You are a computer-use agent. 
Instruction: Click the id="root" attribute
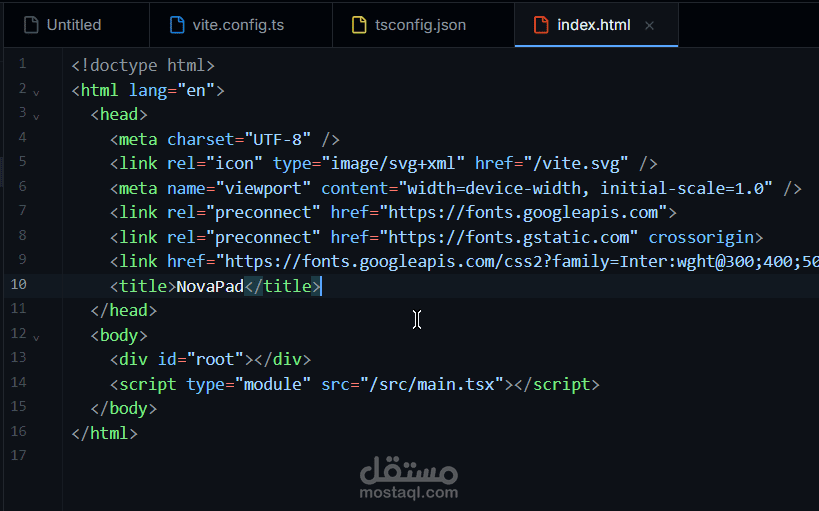click(x=201, y=359)
